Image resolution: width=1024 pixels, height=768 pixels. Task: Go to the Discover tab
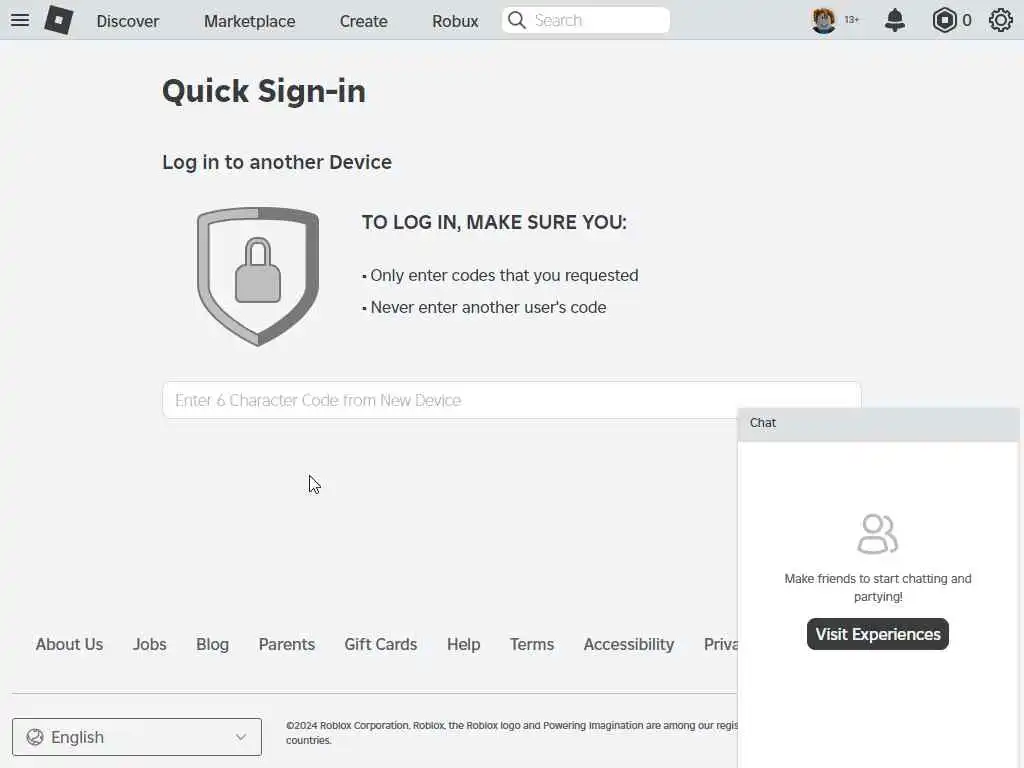pos(128,21)
